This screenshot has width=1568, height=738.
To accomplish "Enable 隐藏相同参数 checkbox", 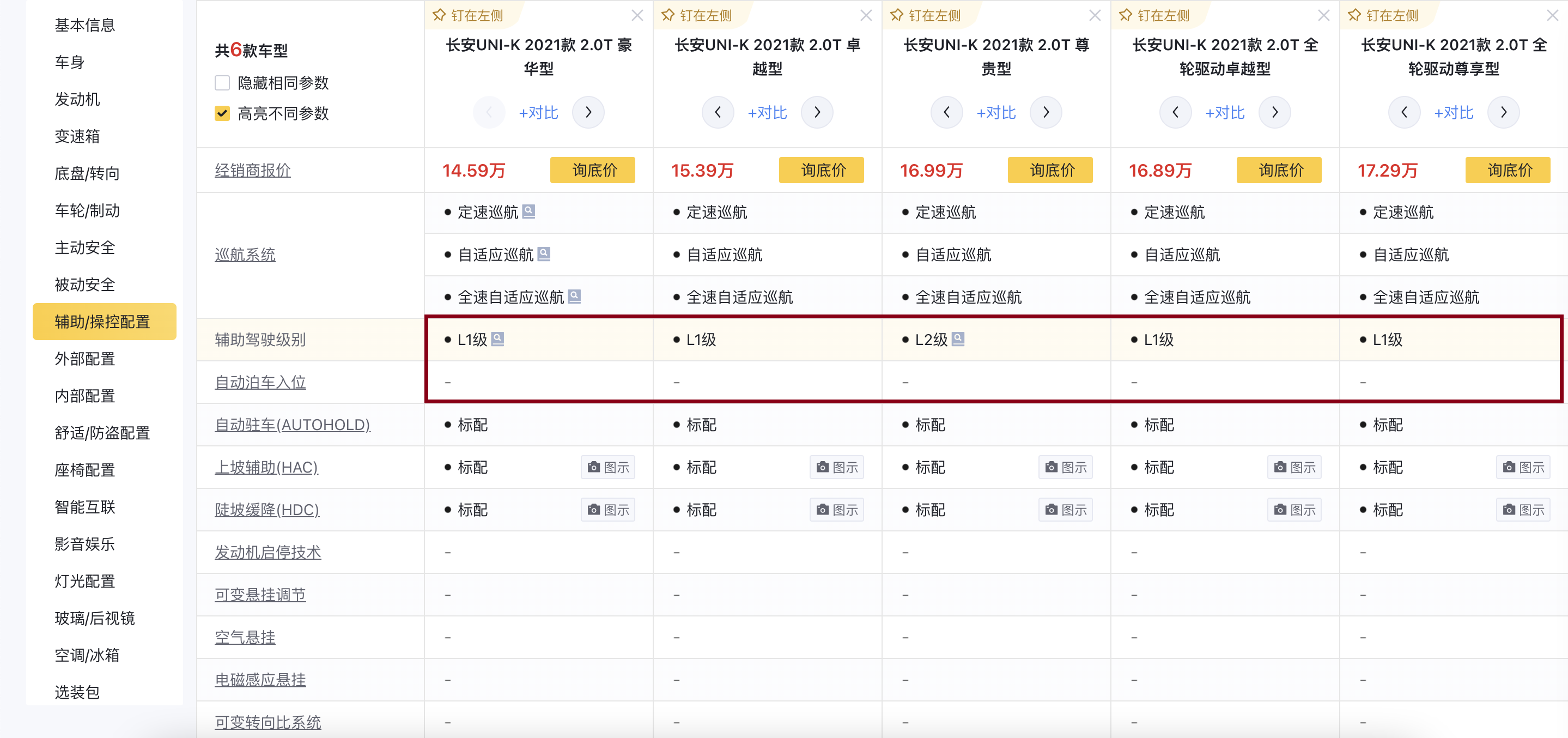I will coord(222,83).
